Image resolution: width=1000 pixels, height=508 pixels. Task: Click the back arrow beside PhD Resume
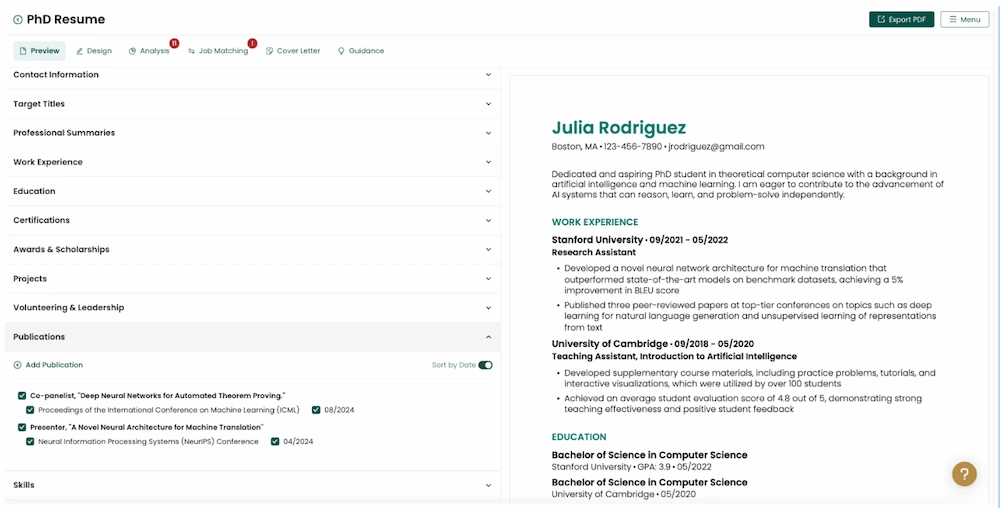(18, 20)
